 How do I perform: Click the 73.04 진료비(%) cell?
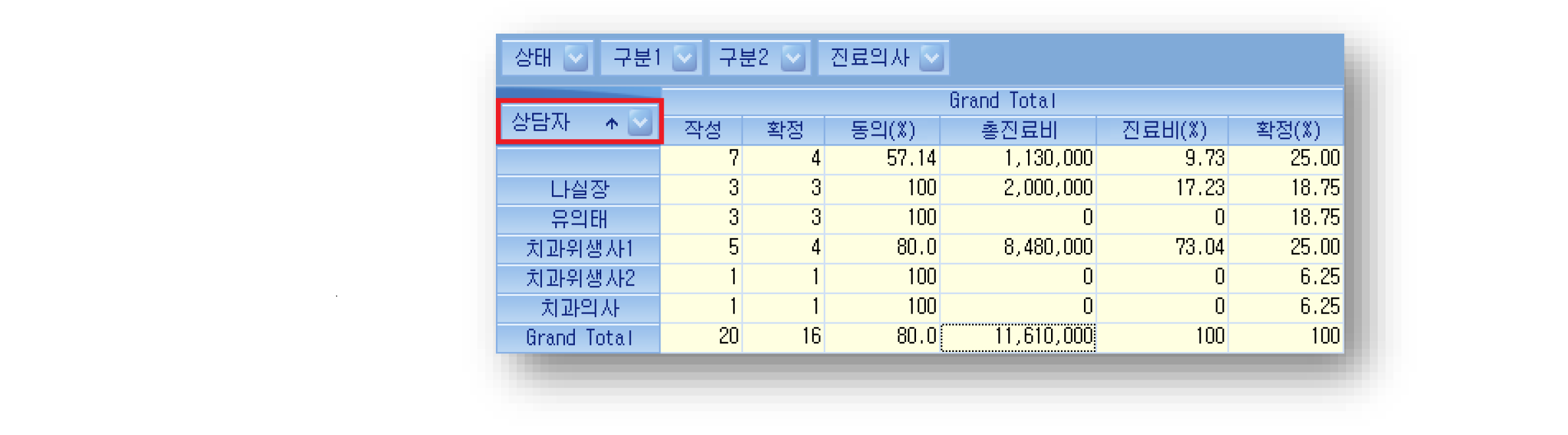1163,248
